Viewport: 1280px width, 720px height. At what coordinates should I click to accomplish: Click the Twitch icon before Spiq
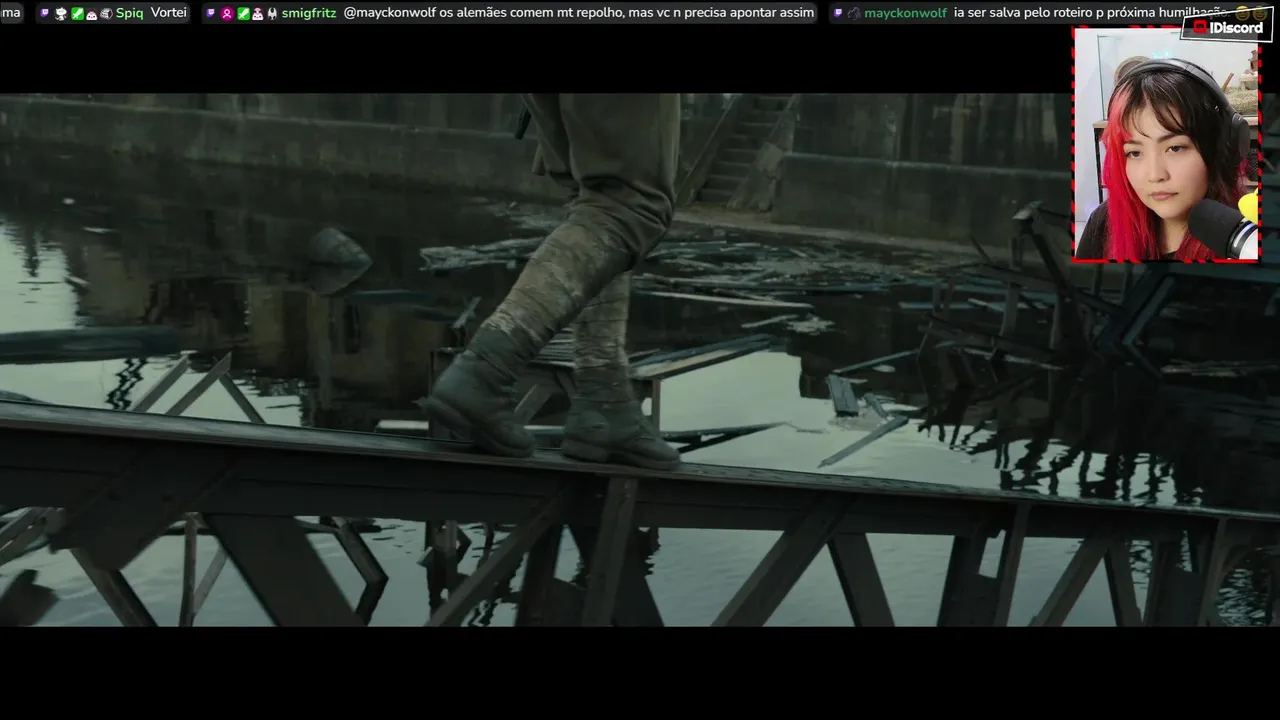pos(45,13)
